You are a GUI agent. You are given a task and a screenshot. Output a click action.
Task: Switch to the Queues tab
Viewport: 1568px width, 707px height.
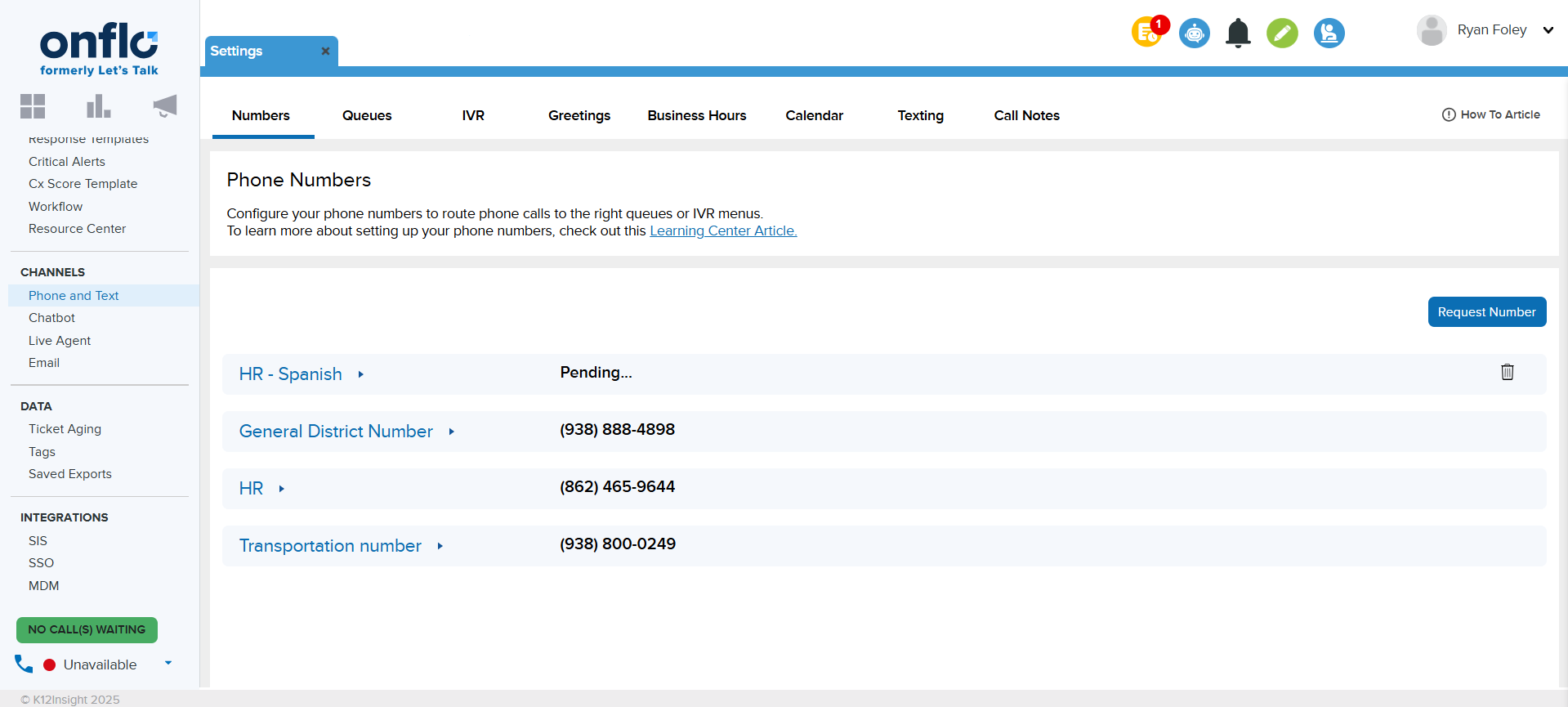[x=367, y=115]
